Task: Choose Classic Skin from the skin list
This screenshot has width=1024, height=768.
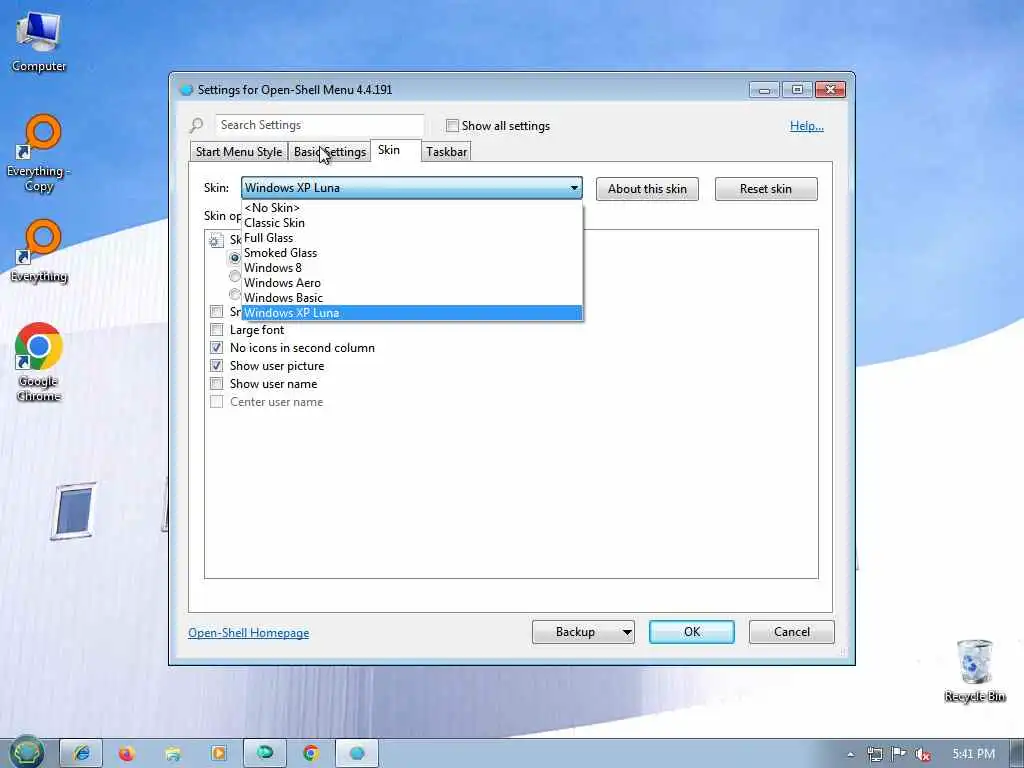Action: 412,223
